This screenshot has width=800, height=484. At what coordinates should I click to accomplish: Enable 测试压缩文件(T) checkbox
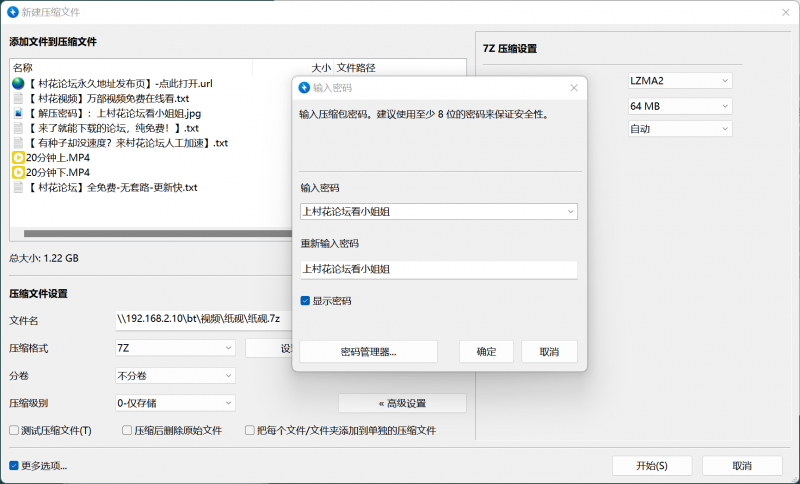(x=14, y=431)
